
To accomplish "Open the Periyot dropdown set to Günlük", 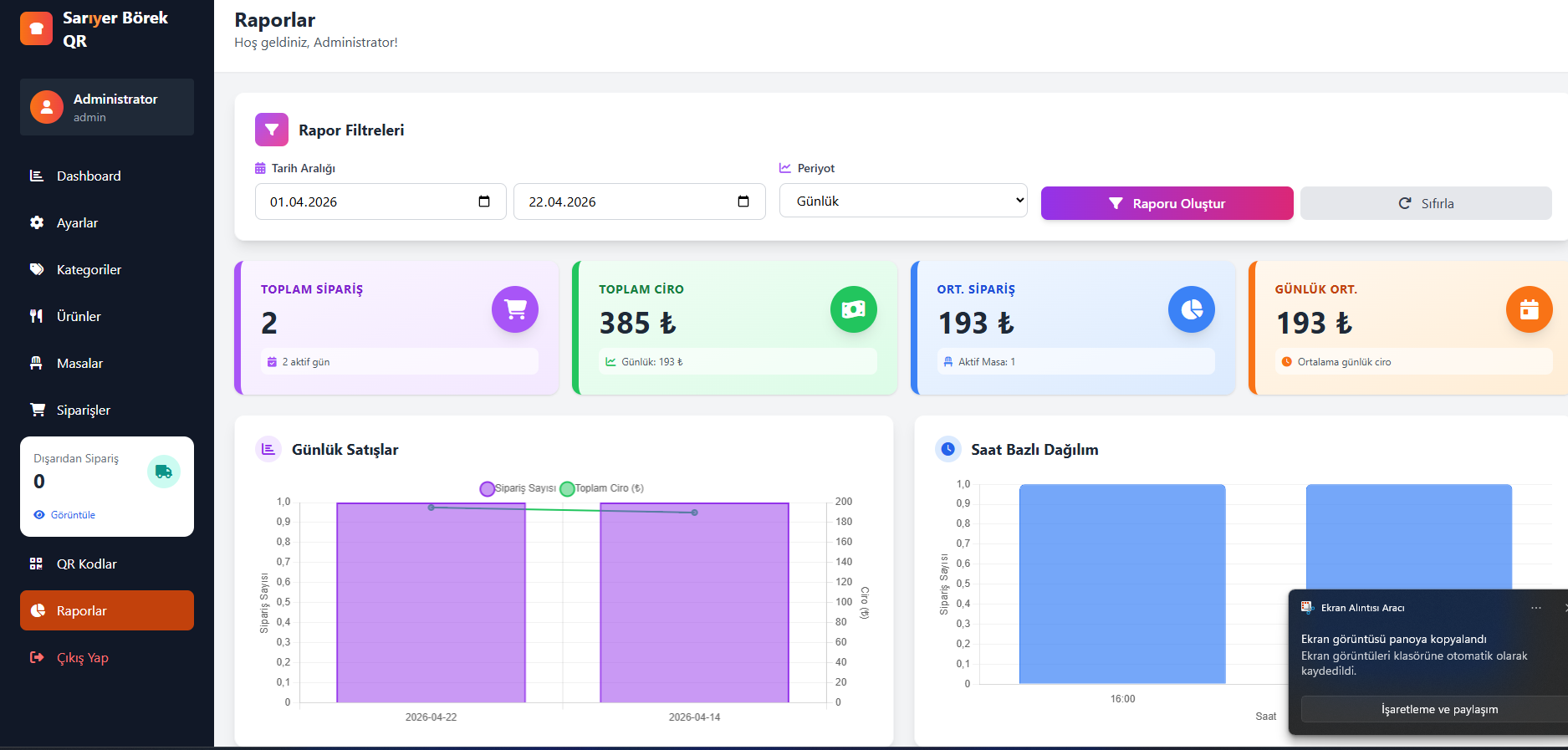I will [902, 201].
